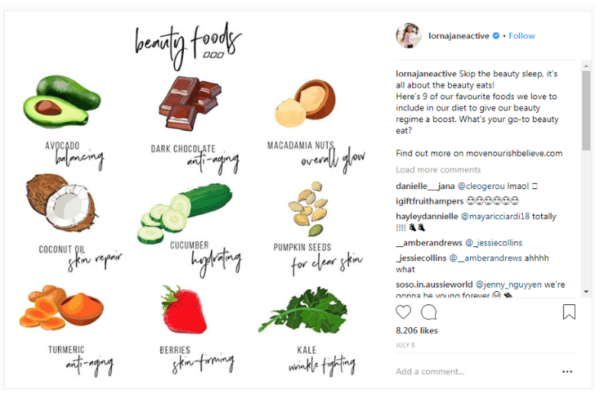
Task: Open the @mayaricciardi18 mention
Action: (495, 216)
